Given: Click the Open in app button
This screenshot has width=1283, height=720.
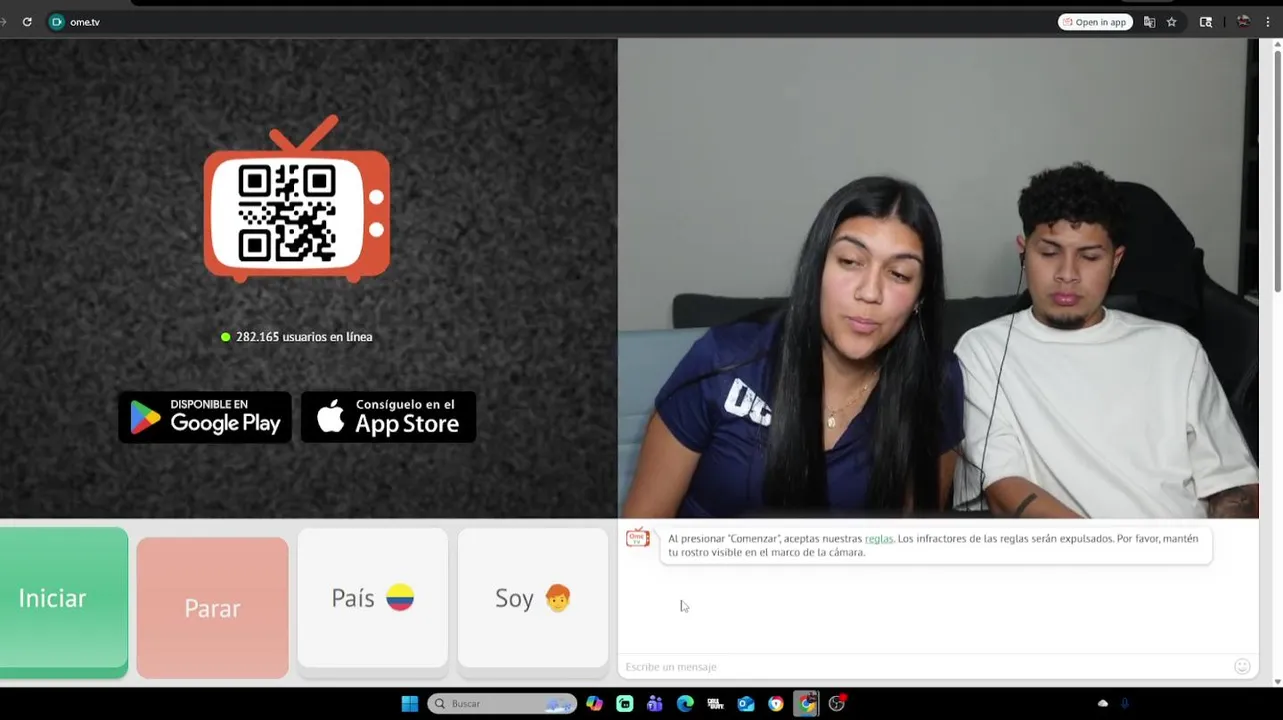Looking at the screenshot, I should pos(1095,22).
